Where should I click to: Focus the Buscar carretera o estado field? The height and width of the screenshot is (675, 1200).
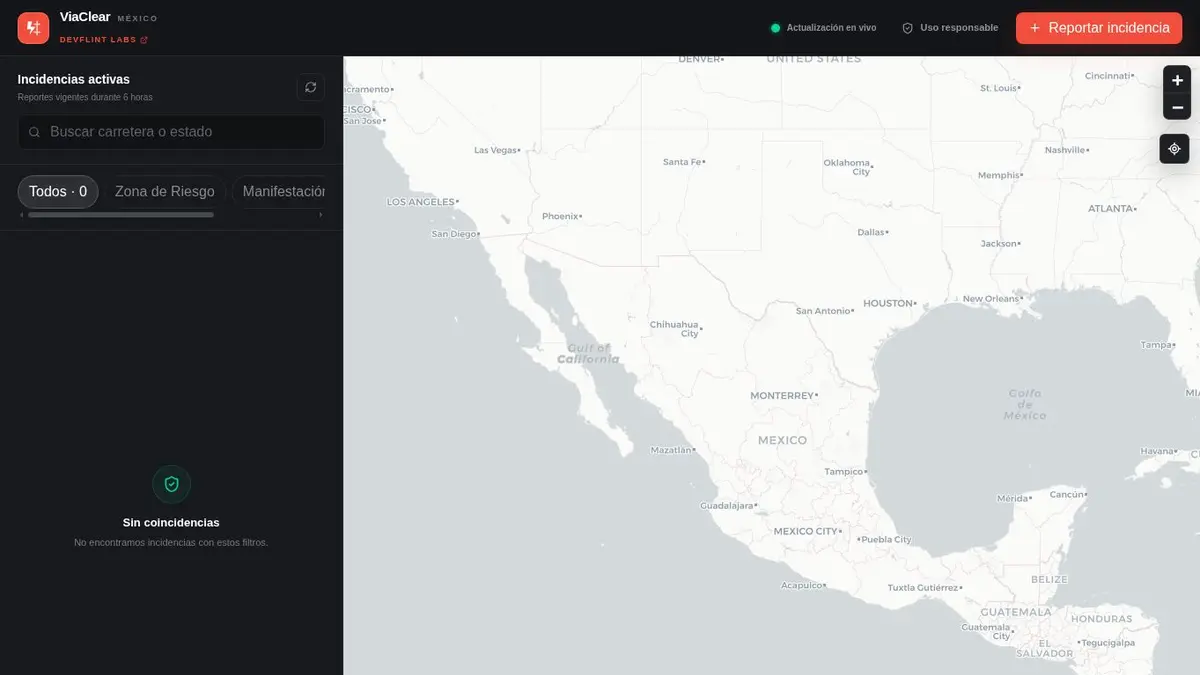[171, 132]
